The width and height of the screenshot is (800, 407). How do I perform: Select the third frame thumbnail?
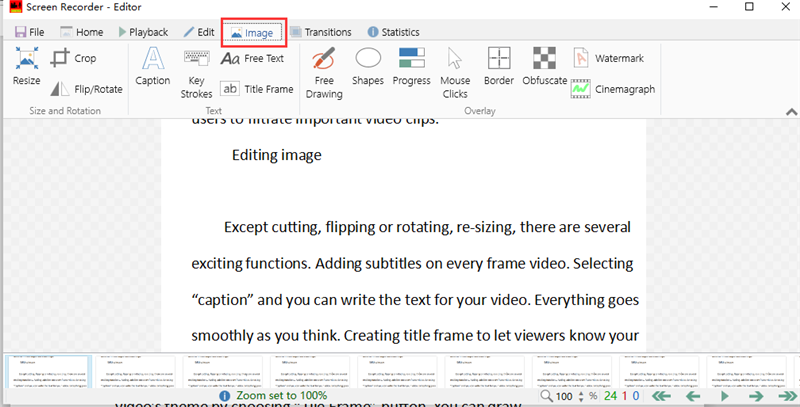[222, 371]
